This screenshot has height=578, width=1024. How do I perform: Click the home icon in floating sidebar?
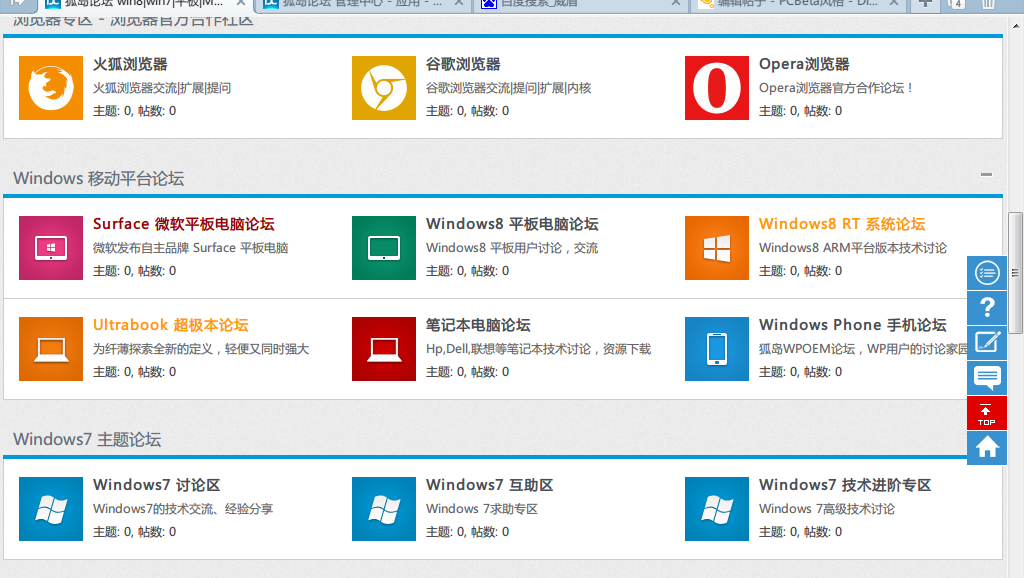coord(987,448)
